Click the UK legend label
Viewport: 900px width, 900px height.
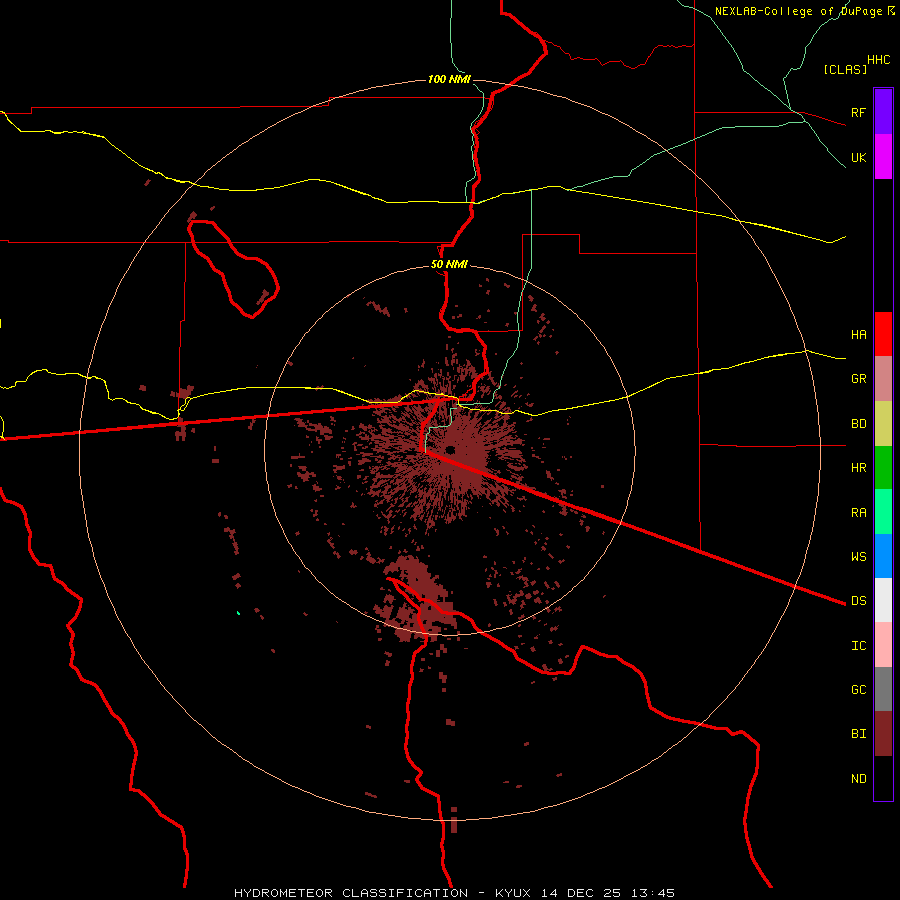tap(858, 158)
